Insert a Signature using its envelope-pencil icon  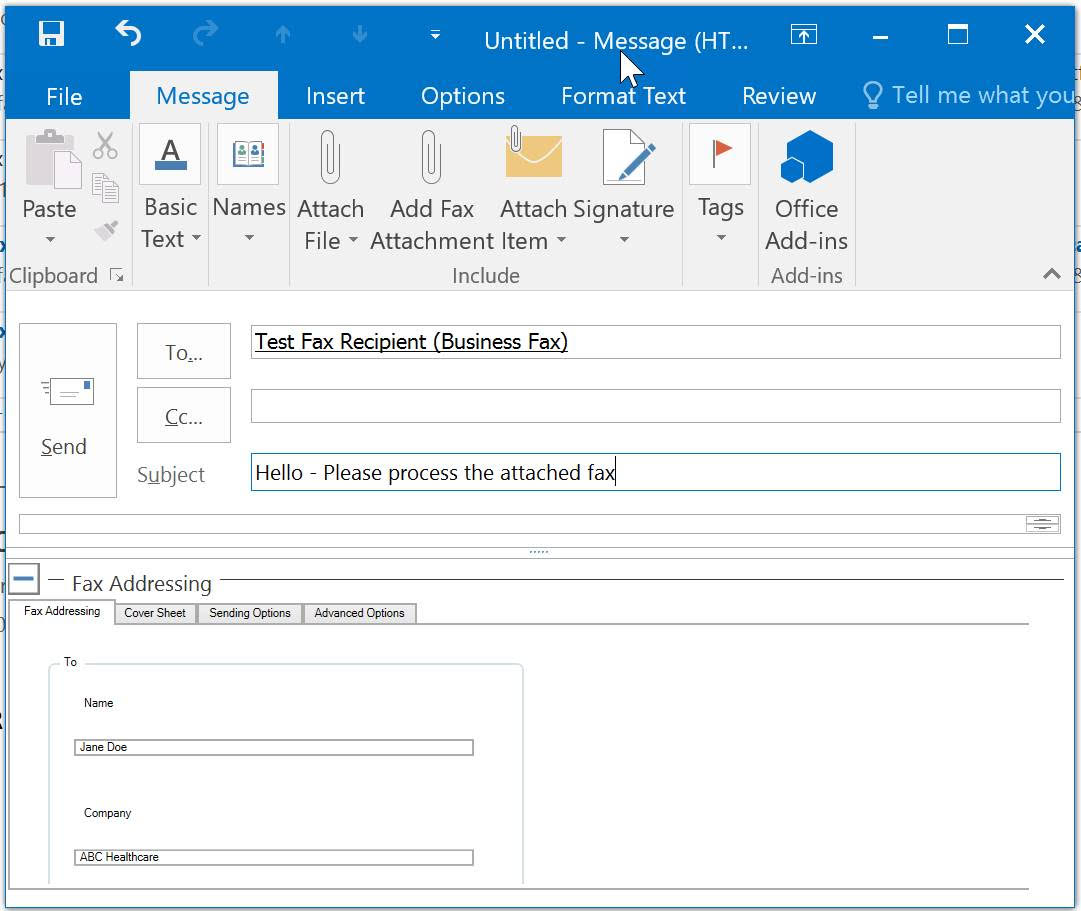(x=627, y=155)
